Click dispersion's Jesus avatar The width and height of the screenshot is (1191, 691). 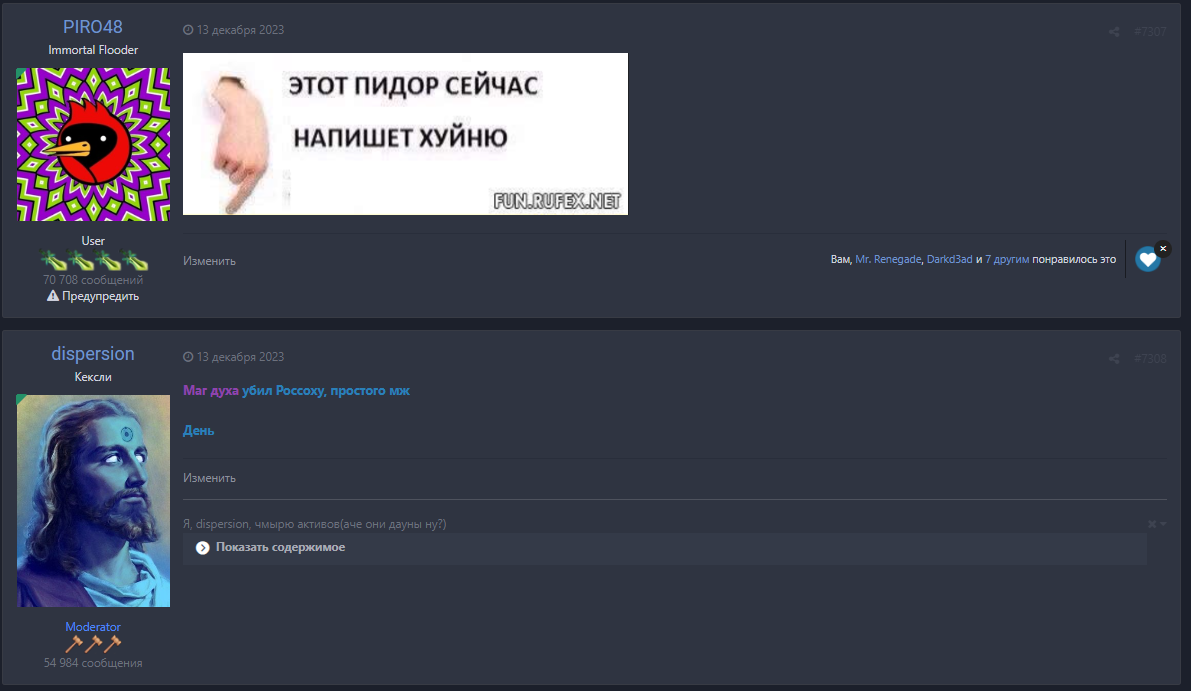click(93, 500)
